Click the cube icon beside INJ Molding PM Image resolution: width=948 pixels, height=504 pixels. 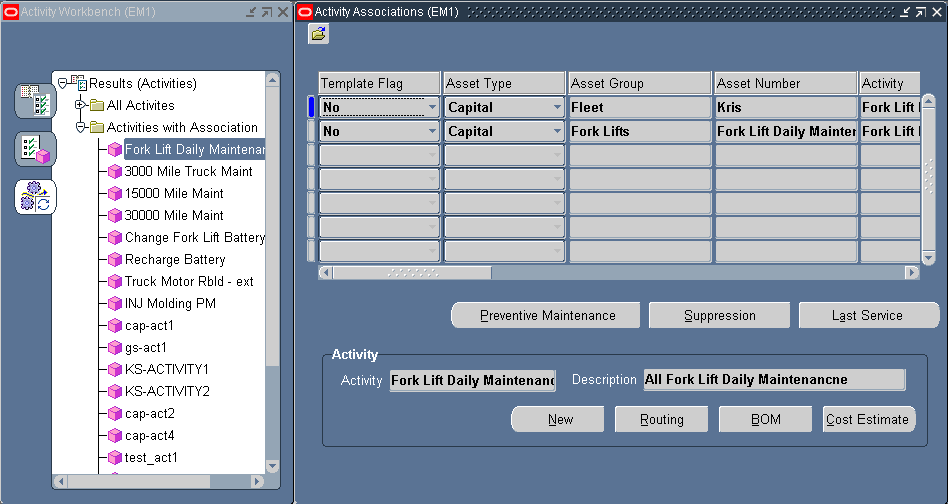pos(114,303)
